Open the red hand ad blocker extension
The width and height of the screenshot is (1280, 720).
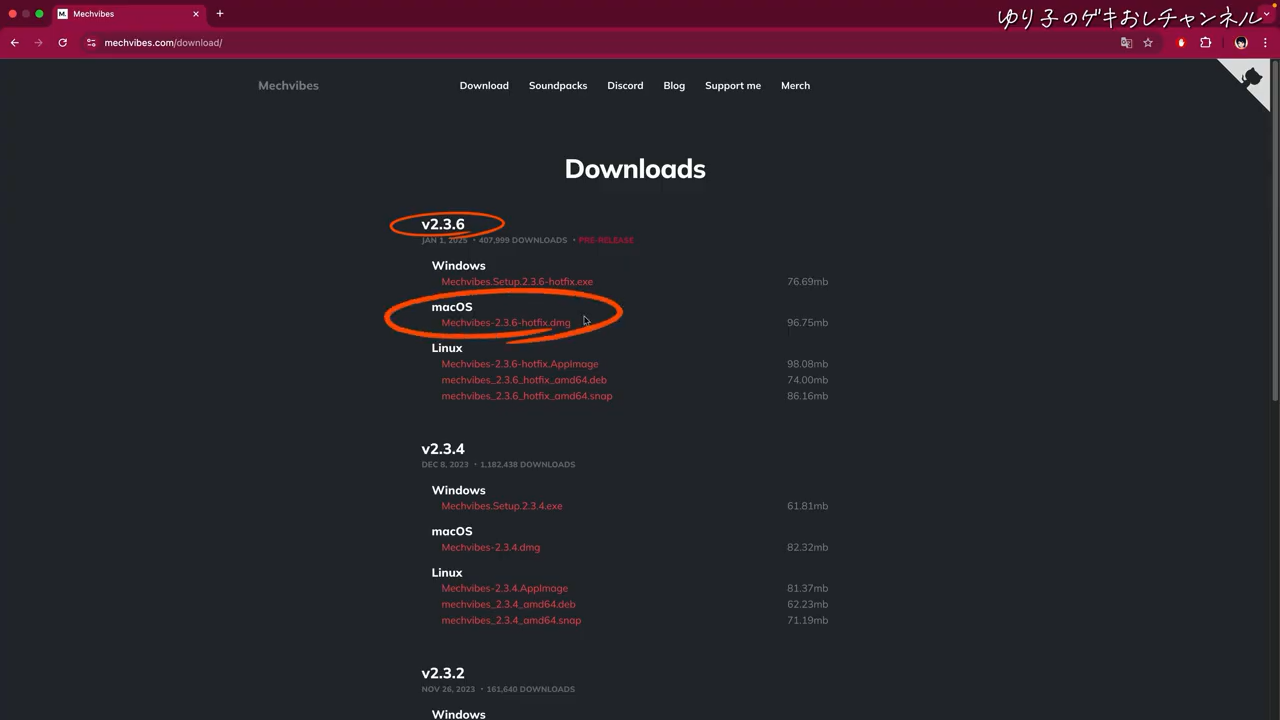click(1181, 43)
